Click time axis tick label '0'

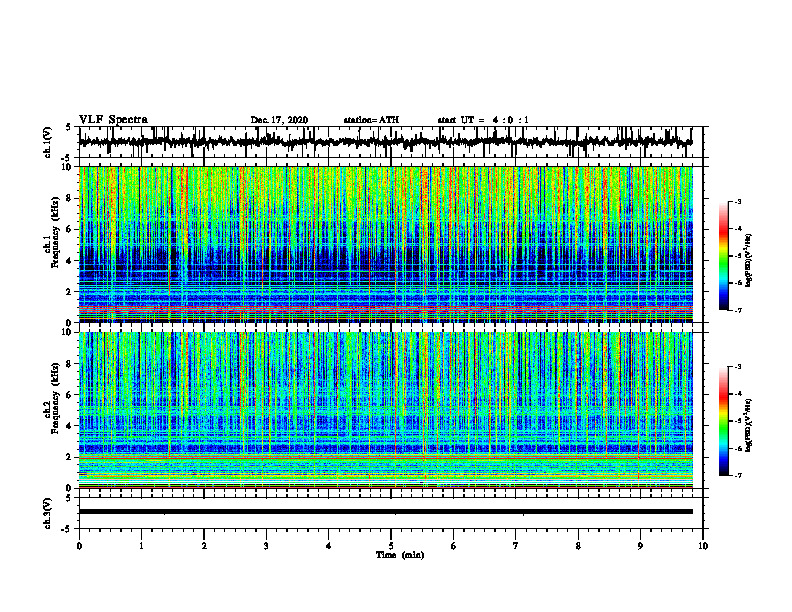(x=79, y=546)
